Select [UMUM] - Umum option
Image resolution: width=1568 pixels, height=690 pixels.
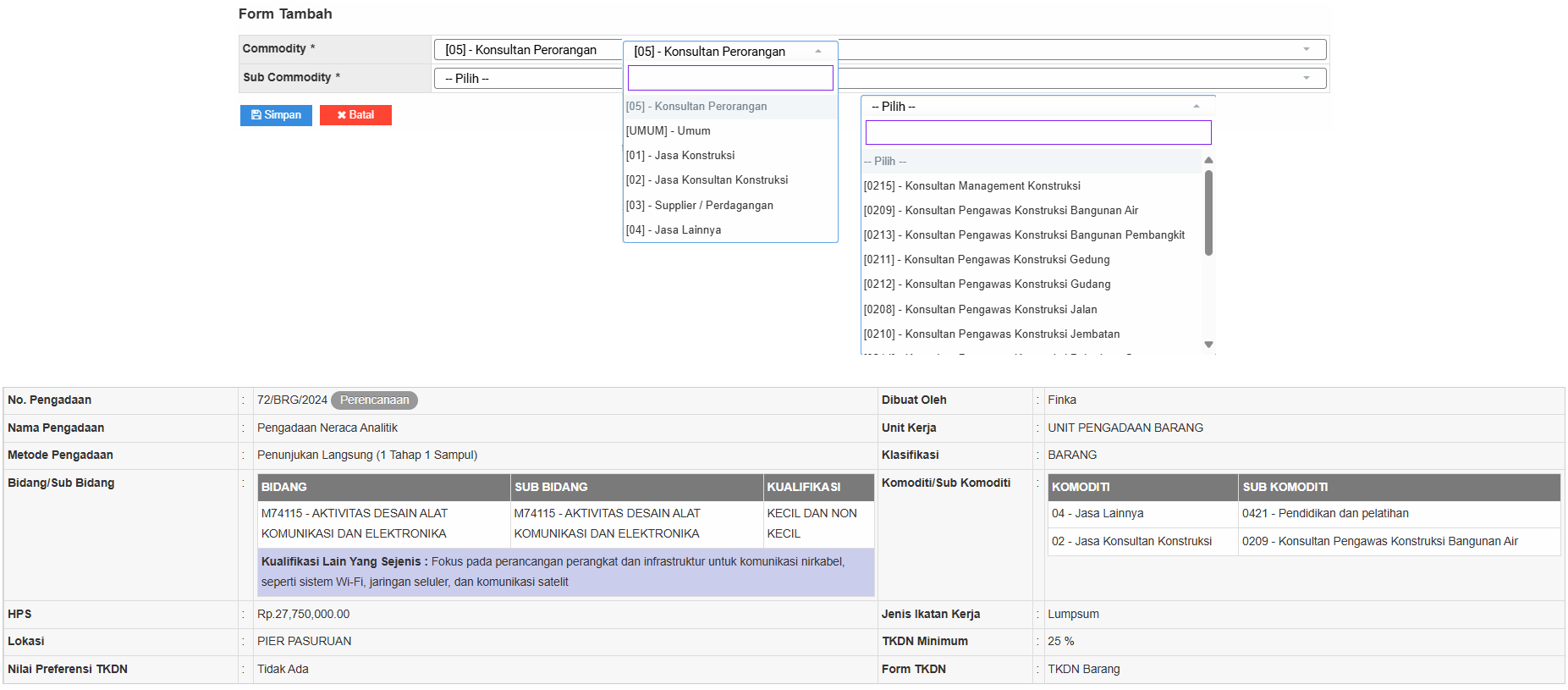(668, 131)
